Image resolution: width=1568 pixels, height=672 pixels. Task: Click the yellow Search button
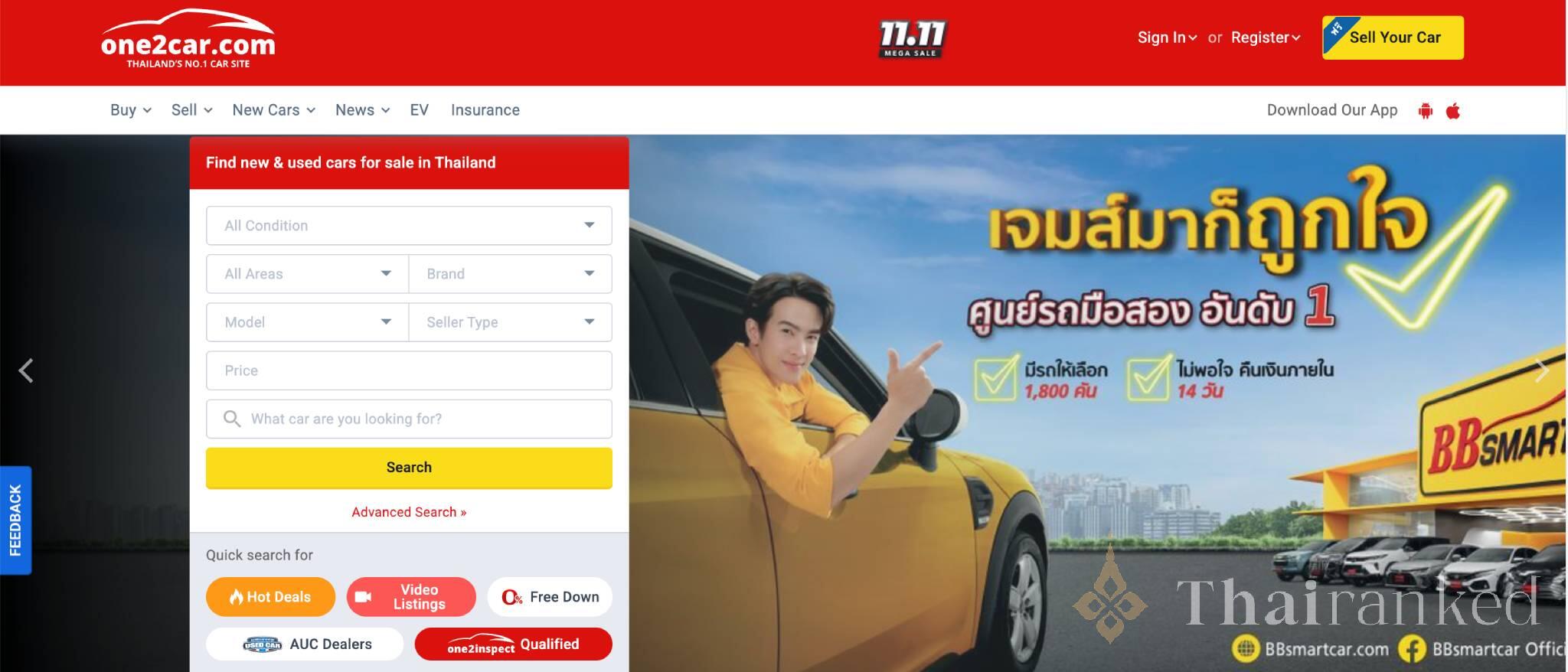tap(409, 468)
